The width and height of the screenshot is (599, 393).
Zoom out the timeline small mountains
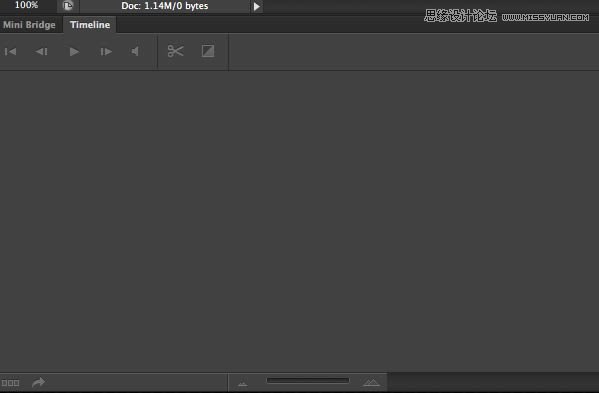coord(243,383)
